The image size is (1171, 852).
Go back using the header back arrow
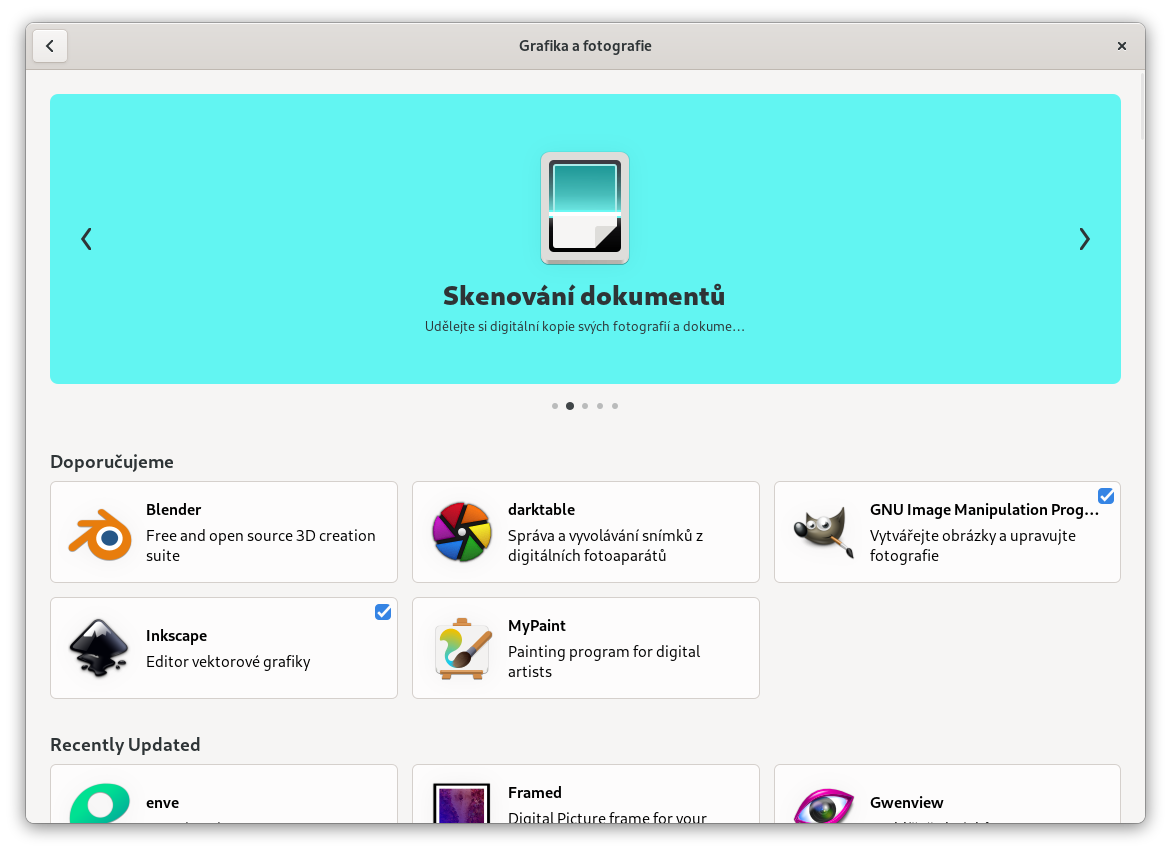point(50,46)
